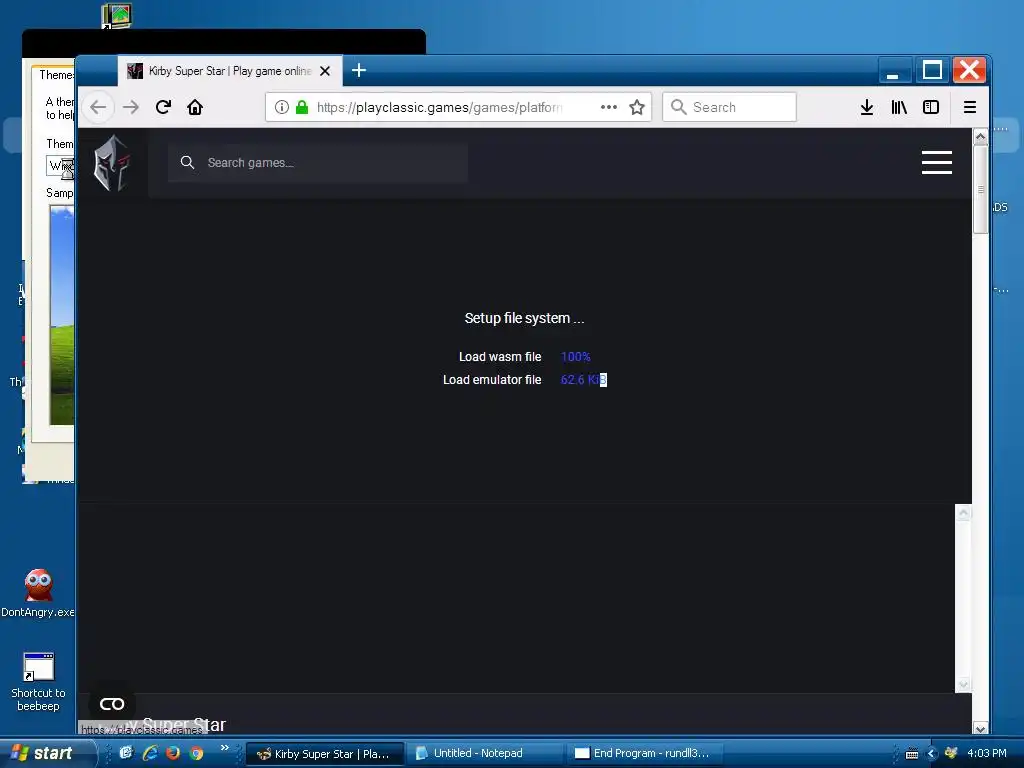
Task: Open Firefox downloads arrow
Action: click(x=867, y=107)
